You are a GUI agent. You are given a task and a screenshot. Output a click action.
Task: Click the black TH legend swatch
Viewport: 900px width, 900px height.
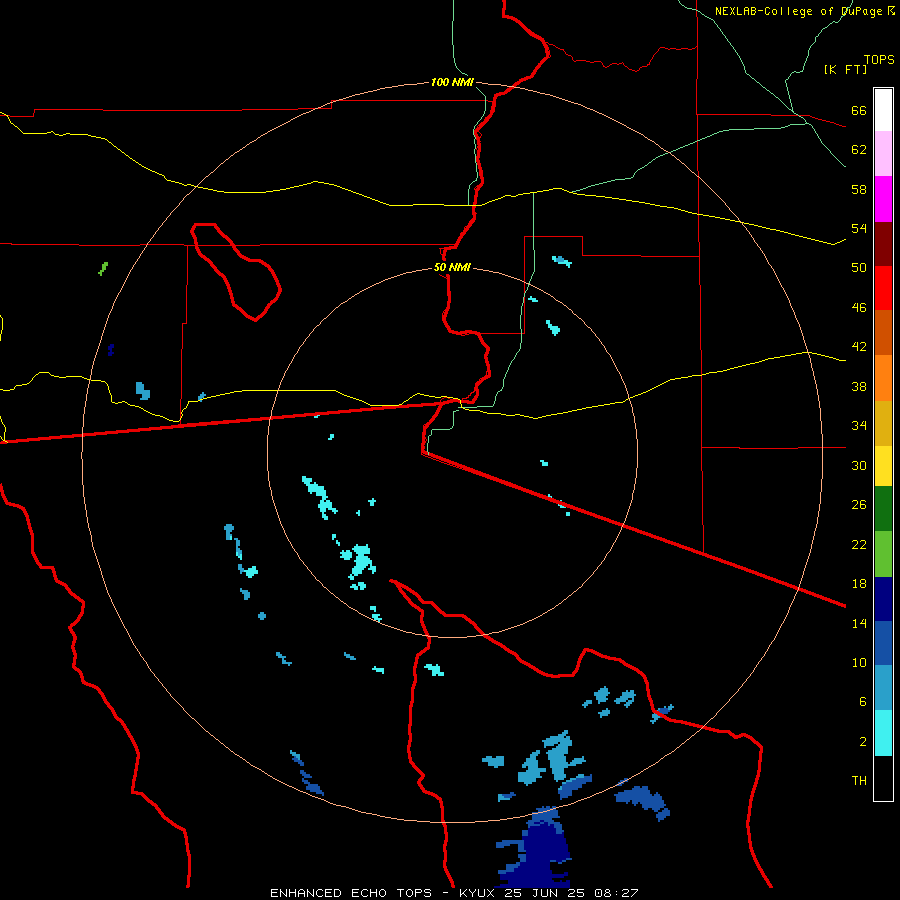pos(883,778)
